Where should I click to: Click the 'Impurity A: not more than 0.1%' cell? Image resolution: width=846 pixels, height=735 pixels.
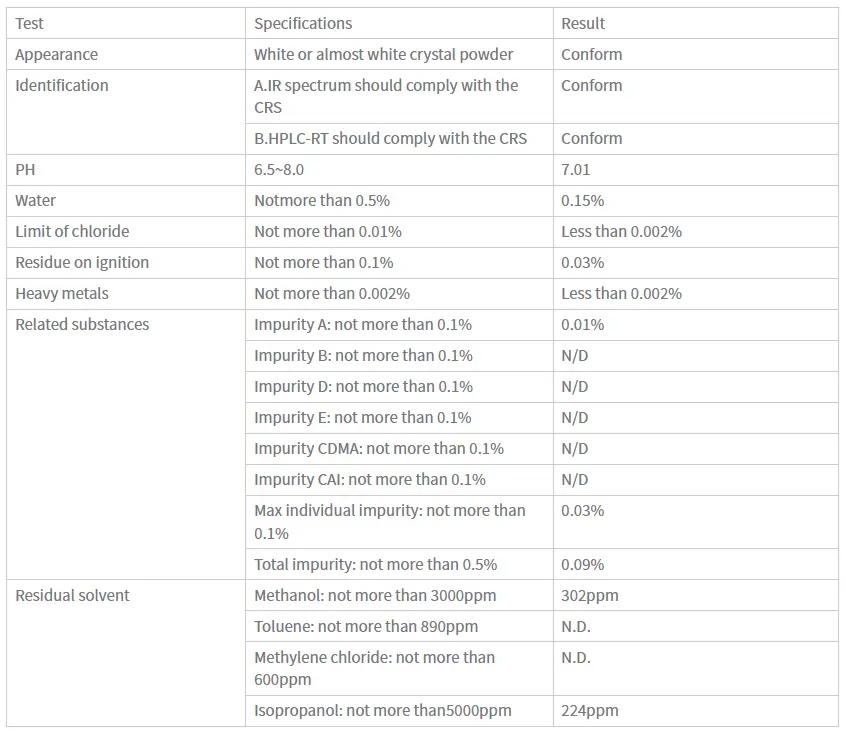[363, 324]
